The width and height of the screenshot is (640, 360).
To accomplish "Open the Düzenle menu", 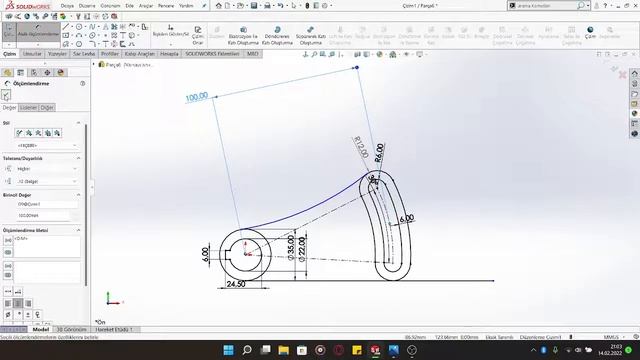I will coord(87,6).
